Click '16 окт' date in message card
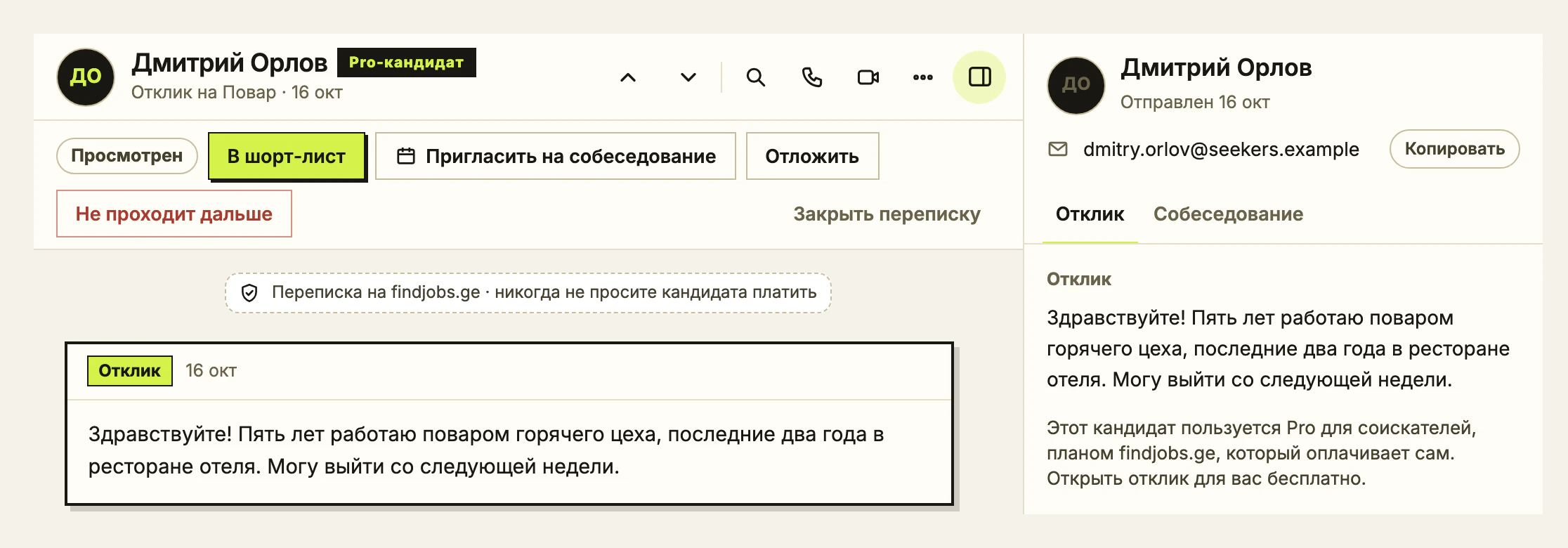Viewport: 1568px width, 548px height. [211, 371]
